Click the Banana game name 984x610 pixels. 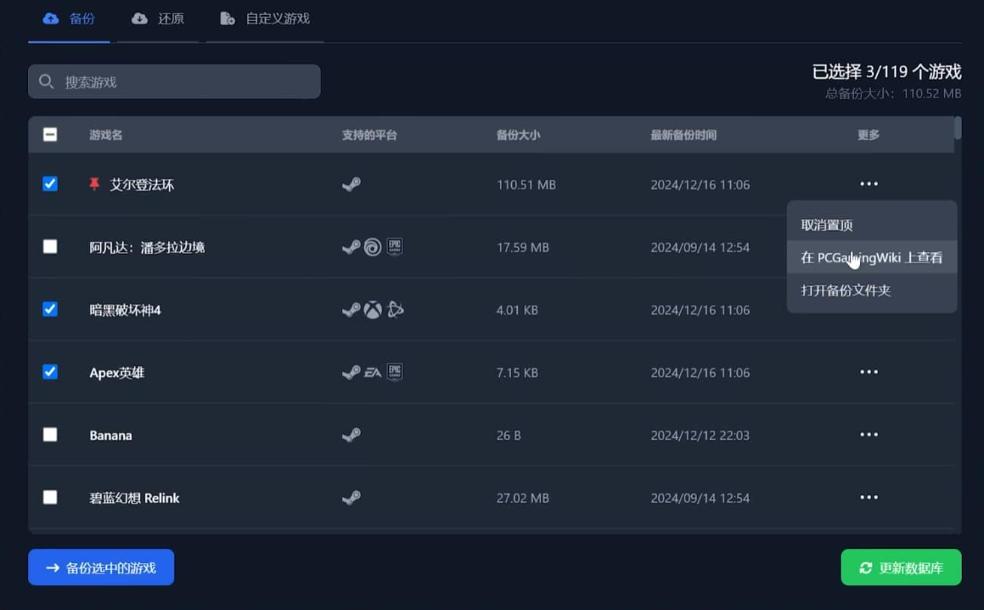tap(110, 436)
